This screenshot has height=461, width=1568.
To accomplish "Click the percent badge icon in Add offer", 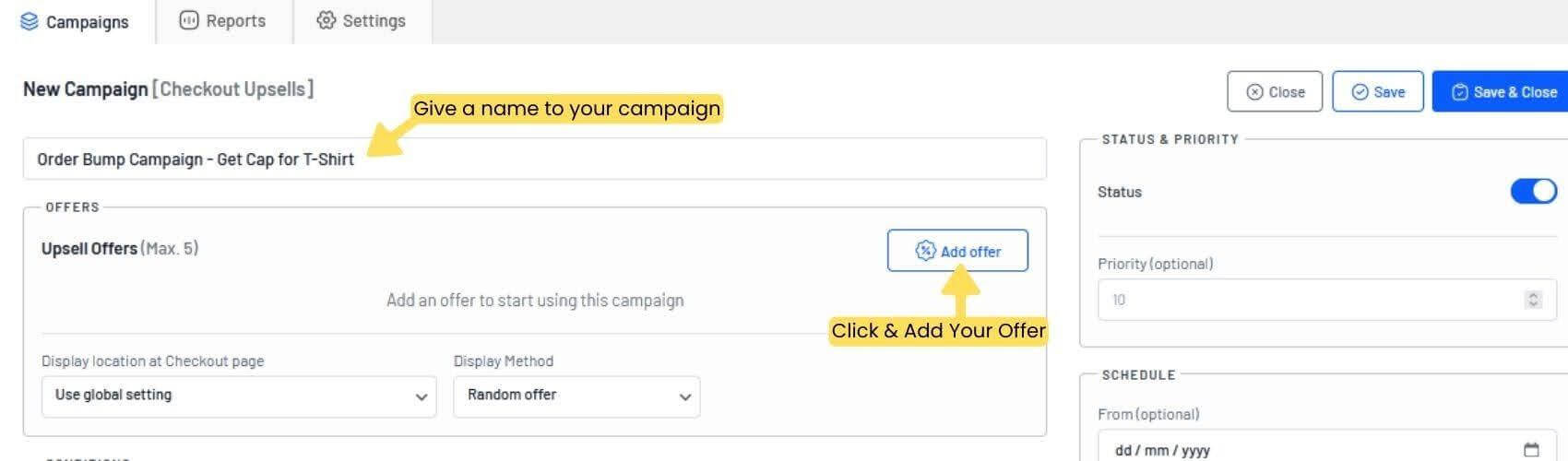I will (x=925, y=251).
